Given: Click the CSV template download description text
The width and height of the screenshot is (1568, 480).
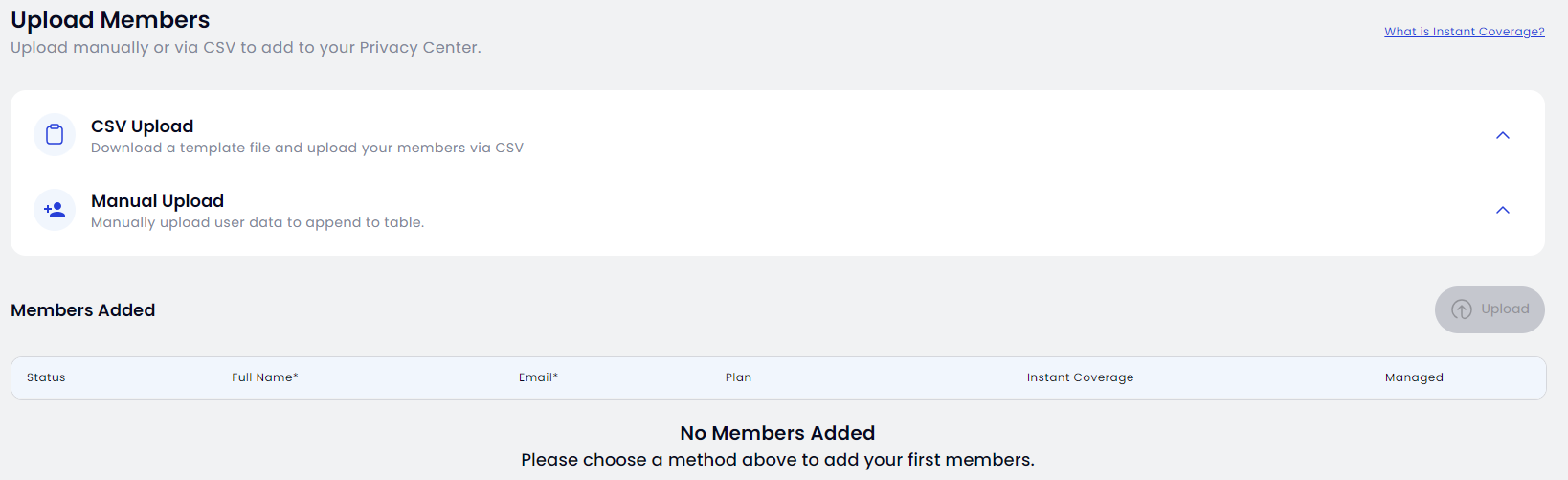Looking at the screenshot, I should click(x=307, y=148).
